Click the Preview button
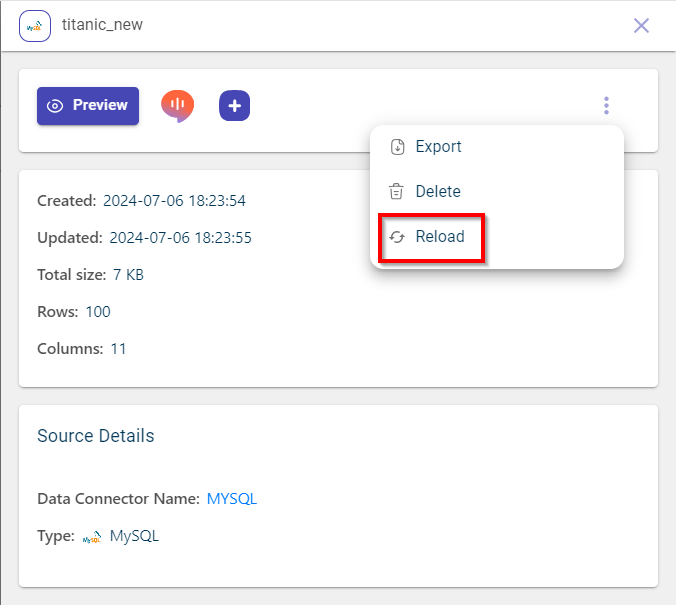Viewport: 676px width, 605px height. point(88,106)
